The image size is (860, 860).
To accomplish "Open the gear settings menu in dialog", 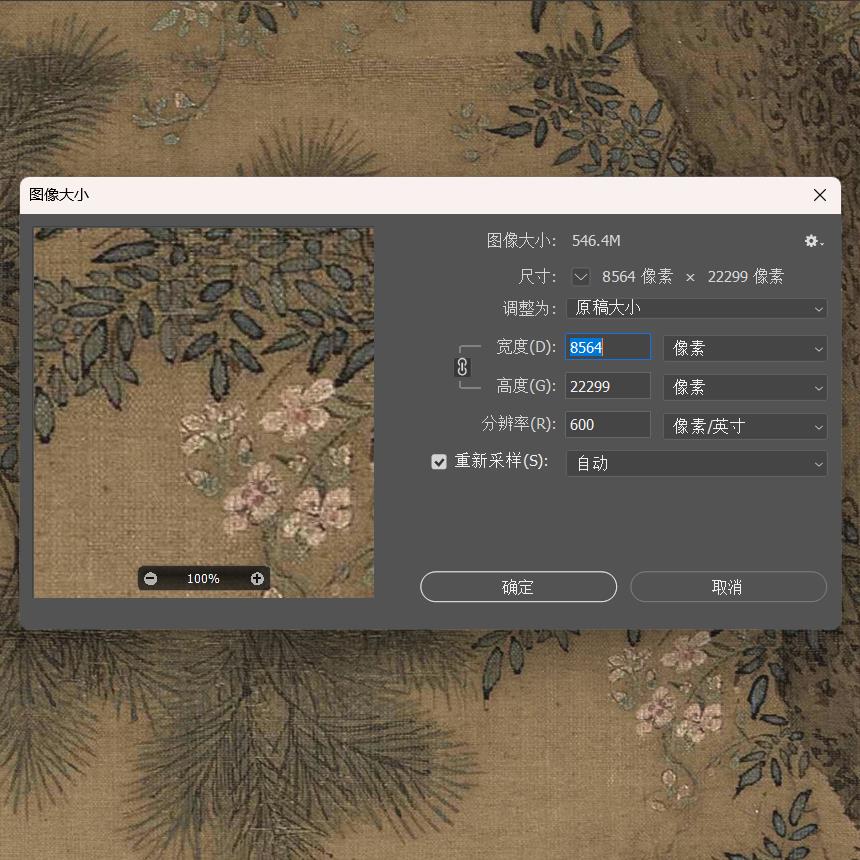I will click(814, 241).
